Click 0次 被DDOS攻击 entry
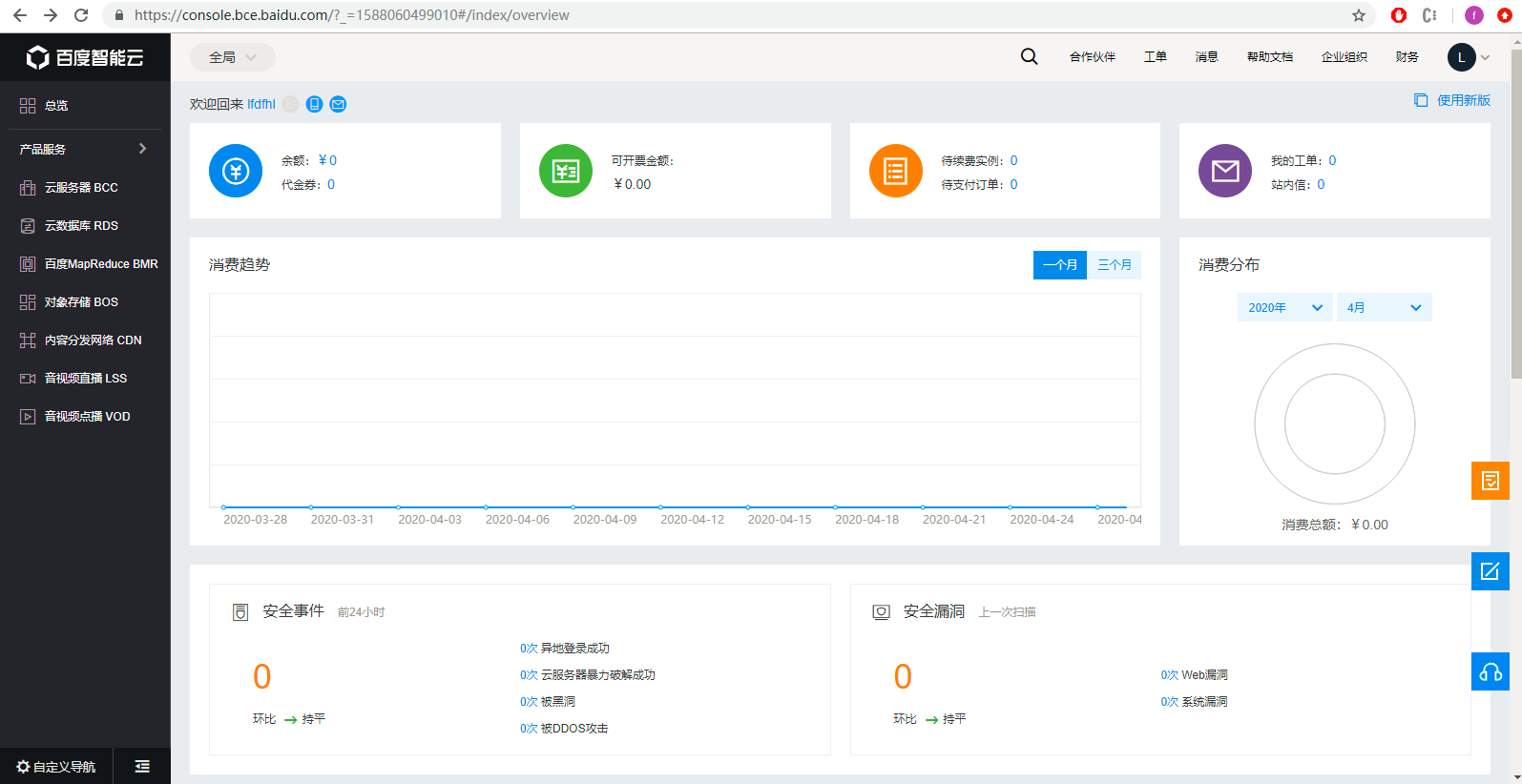 coord(564,729)
